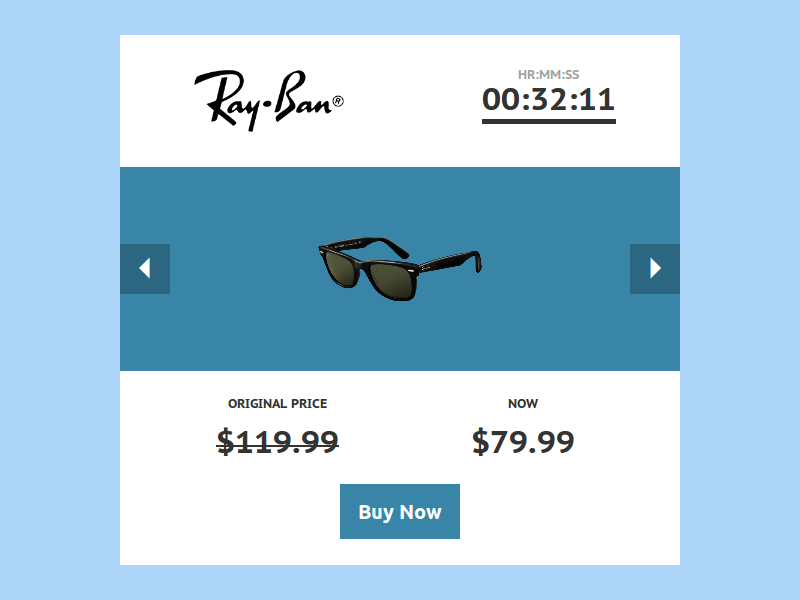Image resolution: width=800 pixels, height=600 pixels.
Task: Click the left lens of the sunglasses
Action: pyautogui.click(x=342, y=265)
